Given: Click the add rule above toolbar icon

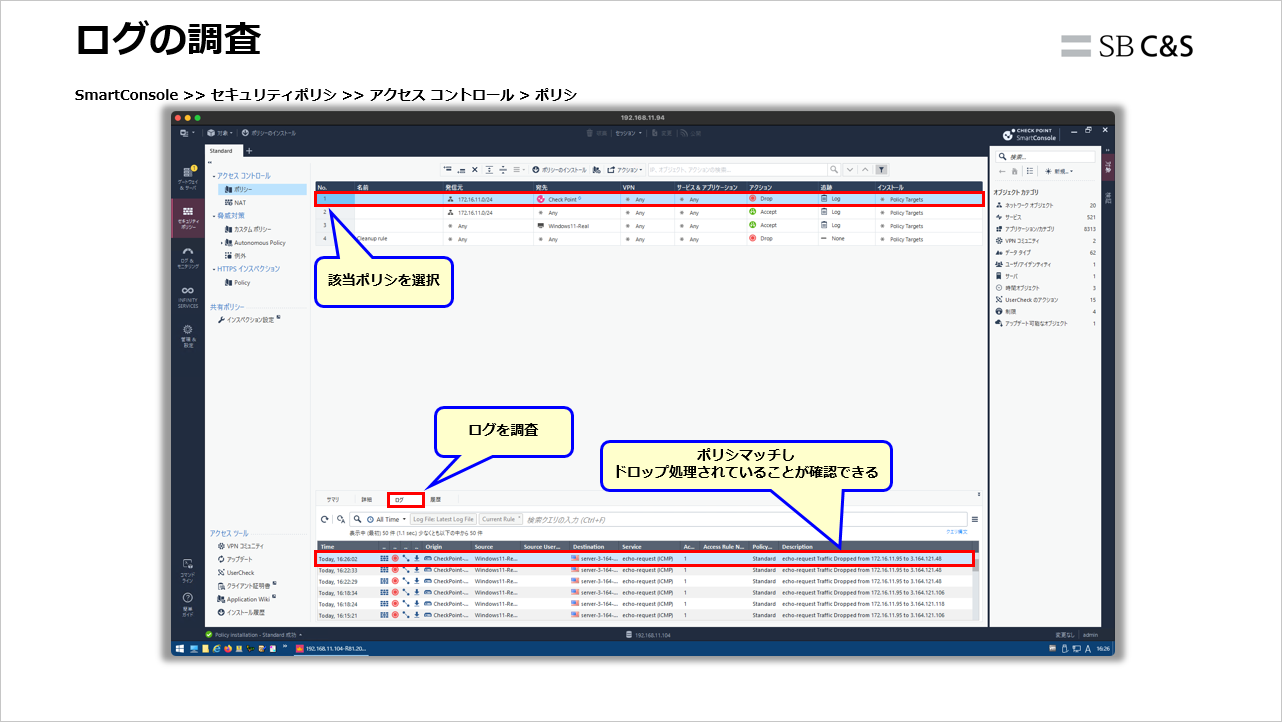Looking at the screenshot, I should tap(447, 170).
